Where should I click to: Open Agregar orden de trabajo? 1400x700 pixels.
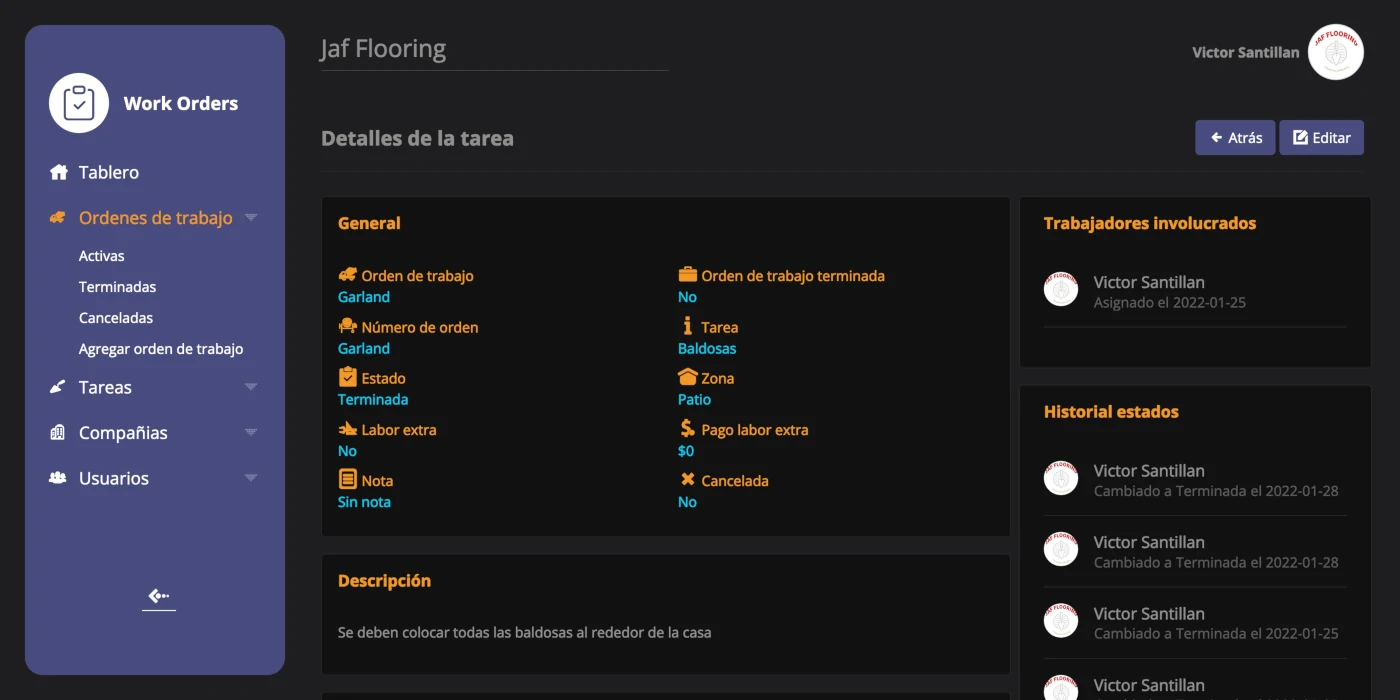tap(161, 348)
